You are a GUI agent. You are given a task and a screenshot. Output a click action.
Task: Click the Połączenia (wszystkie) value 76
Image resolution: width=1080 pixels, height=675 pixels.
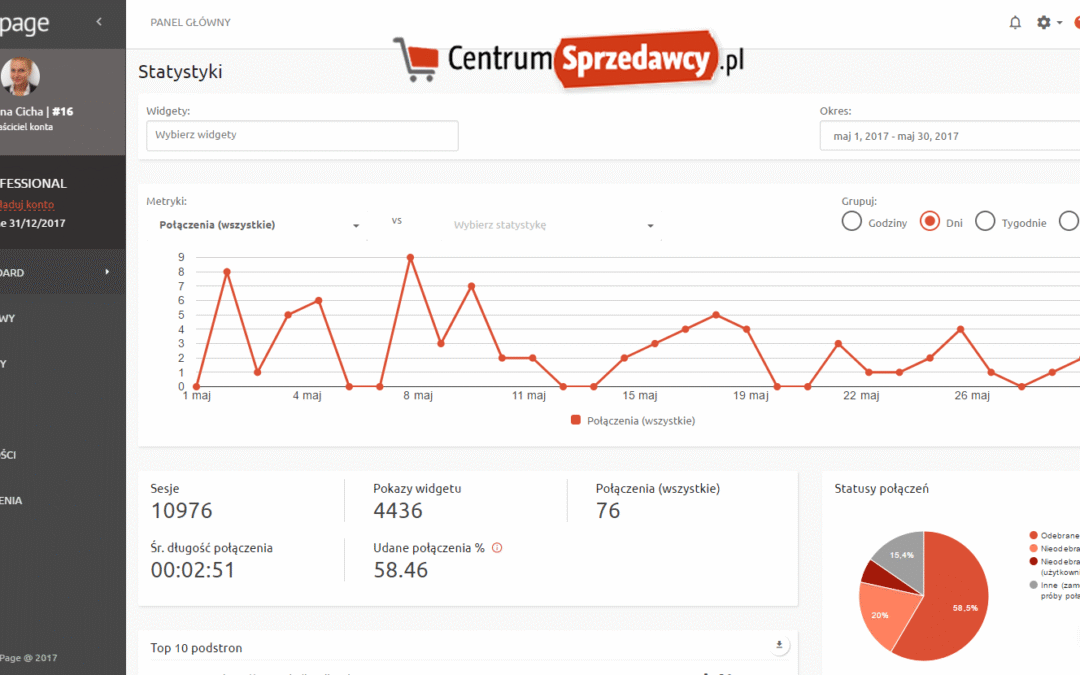608,510
